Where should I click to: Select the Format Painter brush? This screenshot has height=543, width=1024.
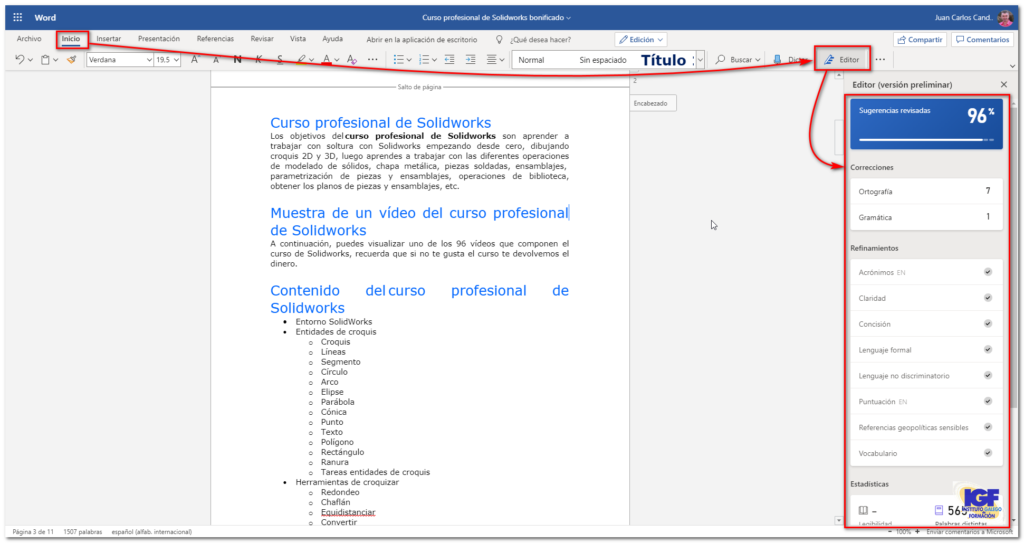(x=72, y=59)
